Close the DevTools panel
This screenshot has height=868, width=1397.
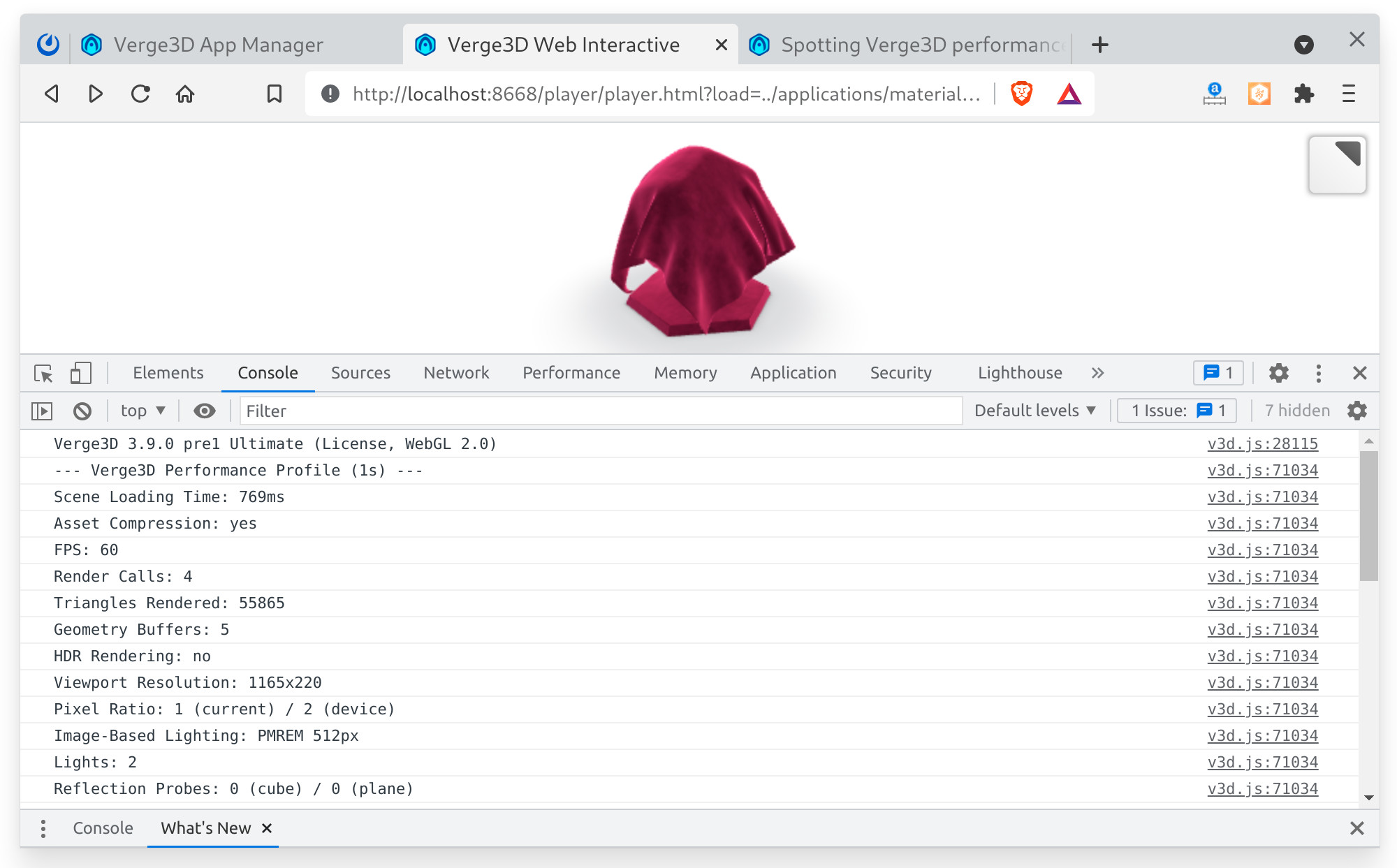[1359, 373]
